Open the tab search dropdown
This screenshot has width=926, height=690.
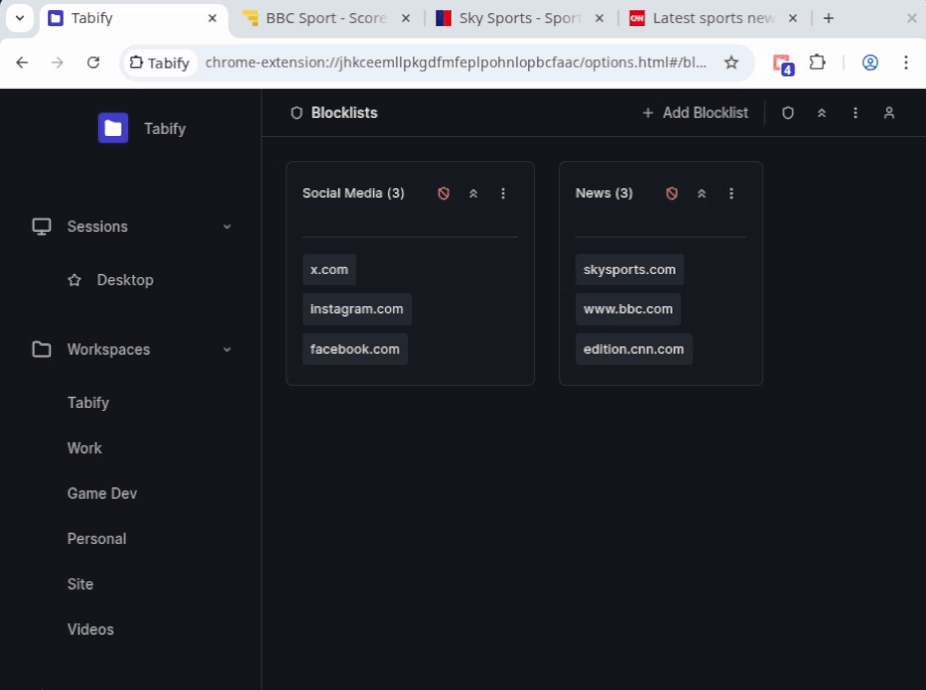pyautogui.click(x=19, y=18)
